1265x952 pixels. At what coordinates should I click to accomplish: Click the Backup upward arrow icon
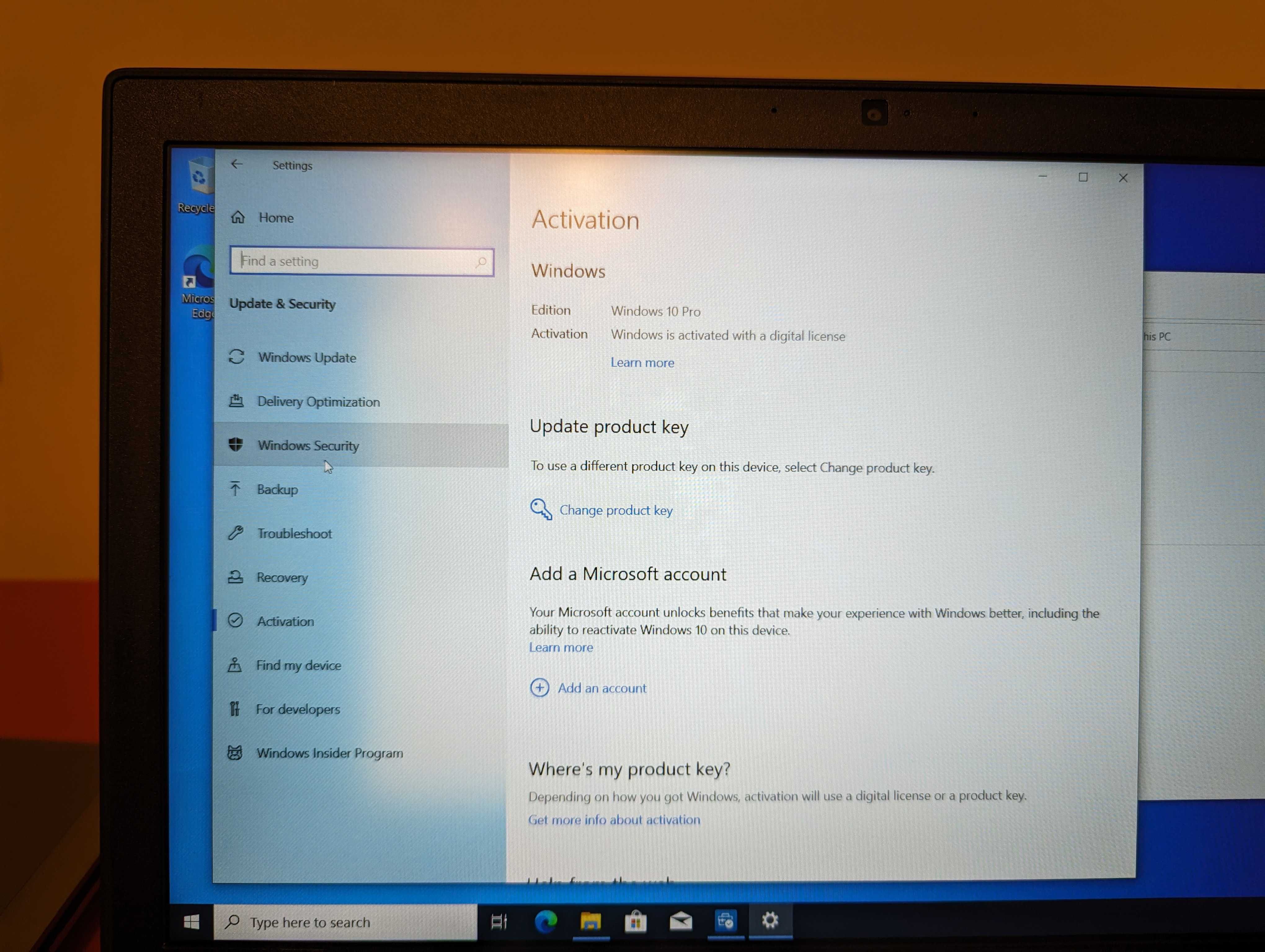[235, 489]
